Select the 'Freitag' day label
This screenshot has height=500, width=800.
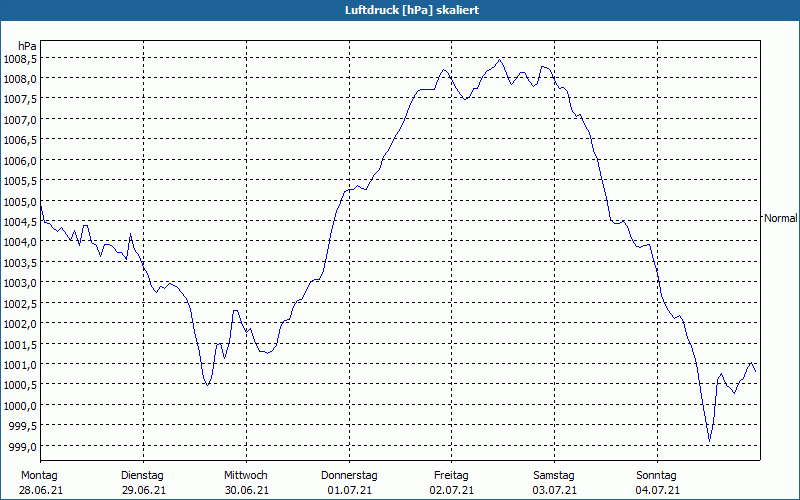click(451, 476)
